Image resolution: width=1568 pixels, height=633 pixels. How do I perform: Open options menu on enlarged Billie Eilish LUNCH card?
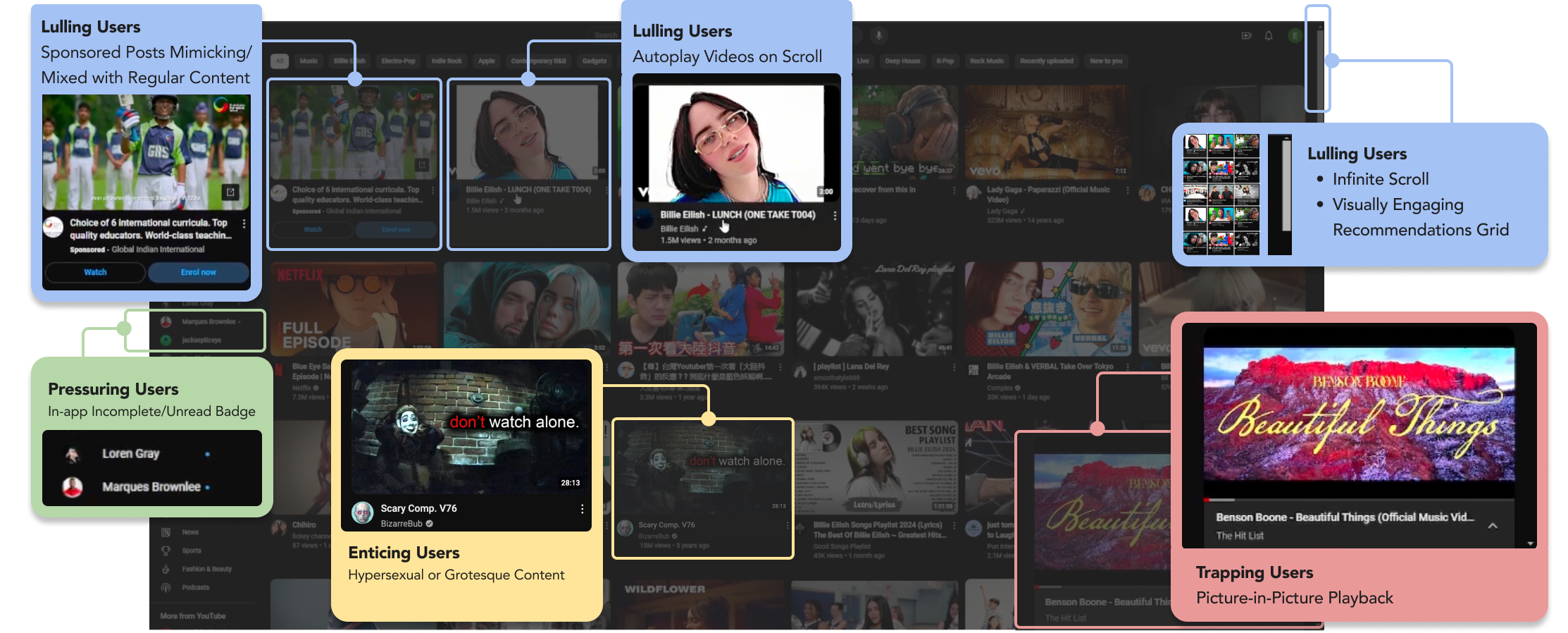[835, 216]
